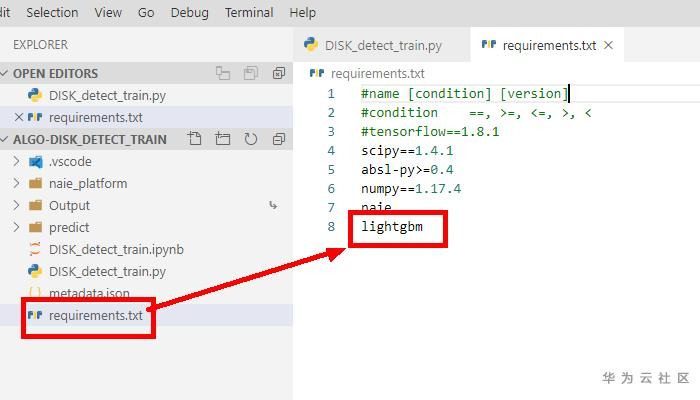Click Python icon in Open Editors DISK_detect_train.py row
This screenshot has width=700, height=400.
(35, 95)
